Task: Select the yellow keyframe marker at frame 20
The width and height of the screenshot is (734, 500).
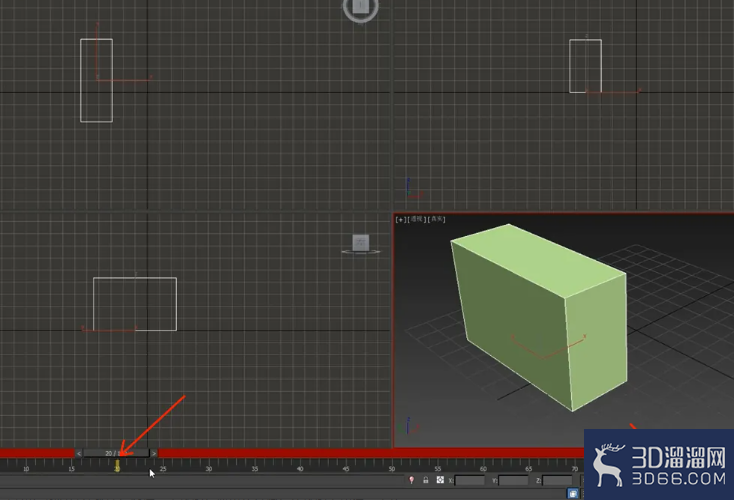Action: pyautogui.click(x=117, y=466)
